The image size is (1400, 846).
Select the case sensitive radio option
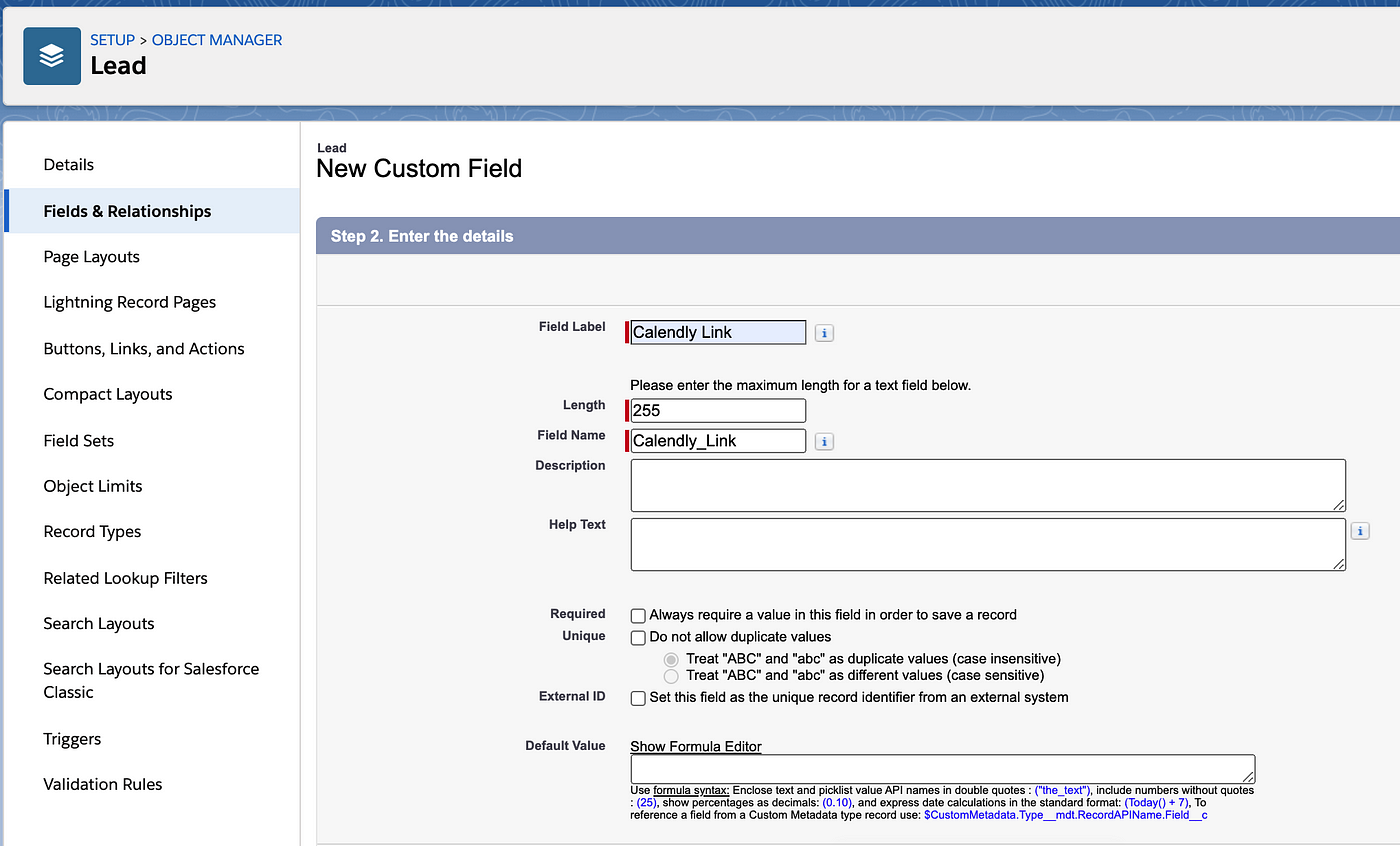[671, 677]
